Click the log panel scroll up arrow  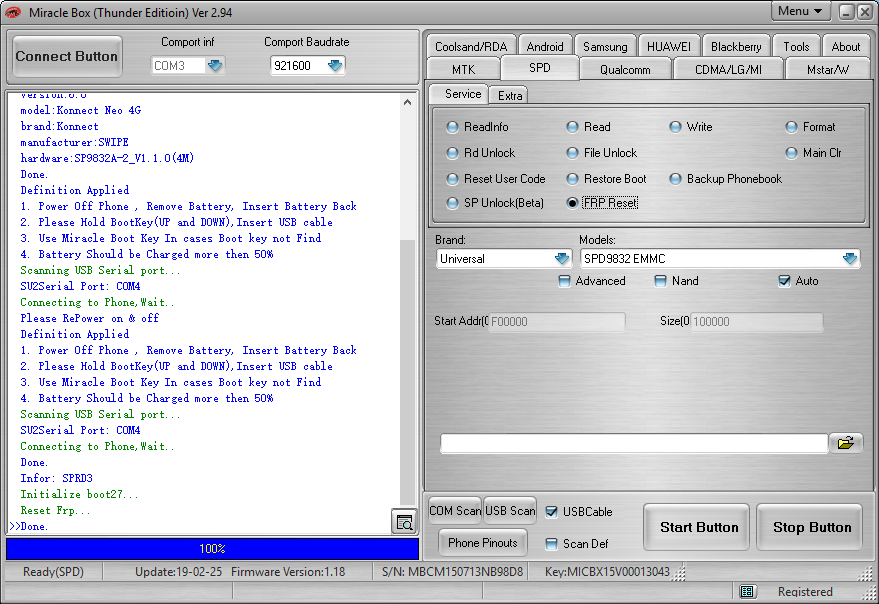(x=408, y=102)
